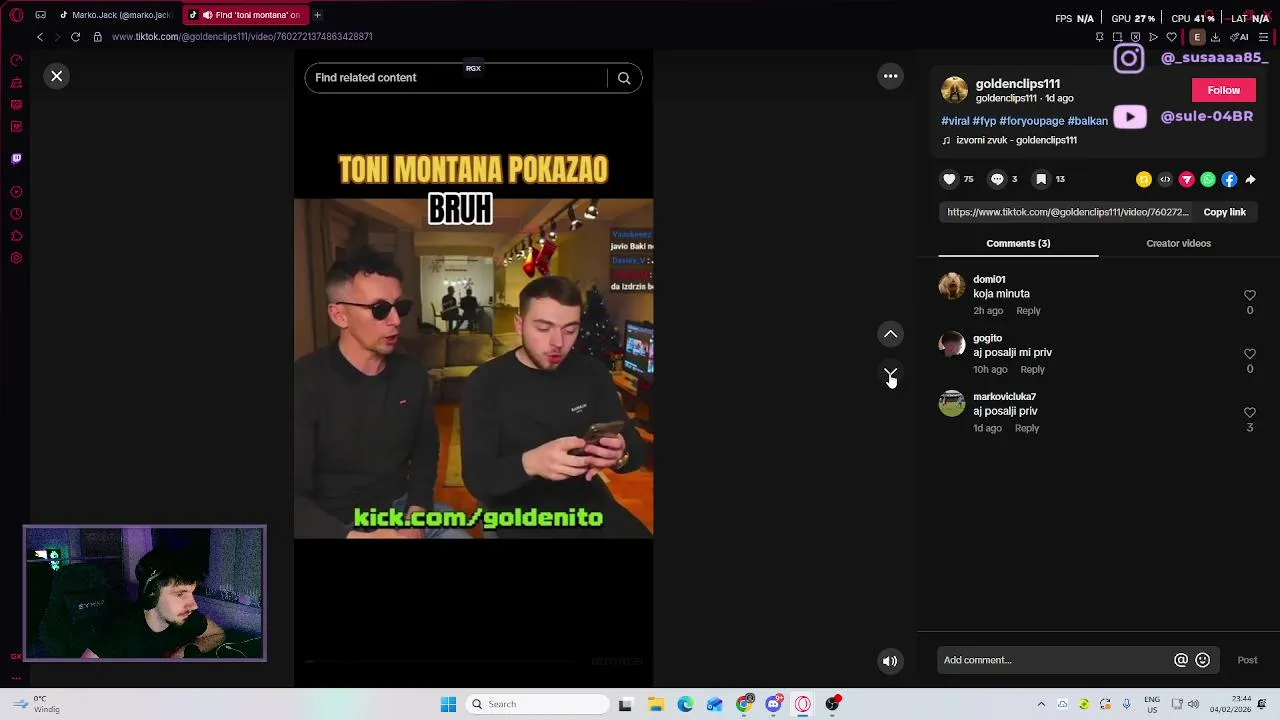
Task: Click the #viral hashtag
Action: click(x=955, y=121)
